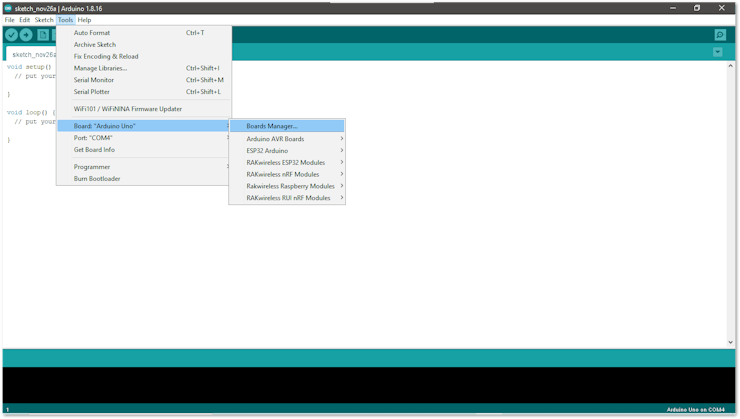The image size is (740, 419).
Task: Close the open Tools menu
Action: tap(65, 20)
